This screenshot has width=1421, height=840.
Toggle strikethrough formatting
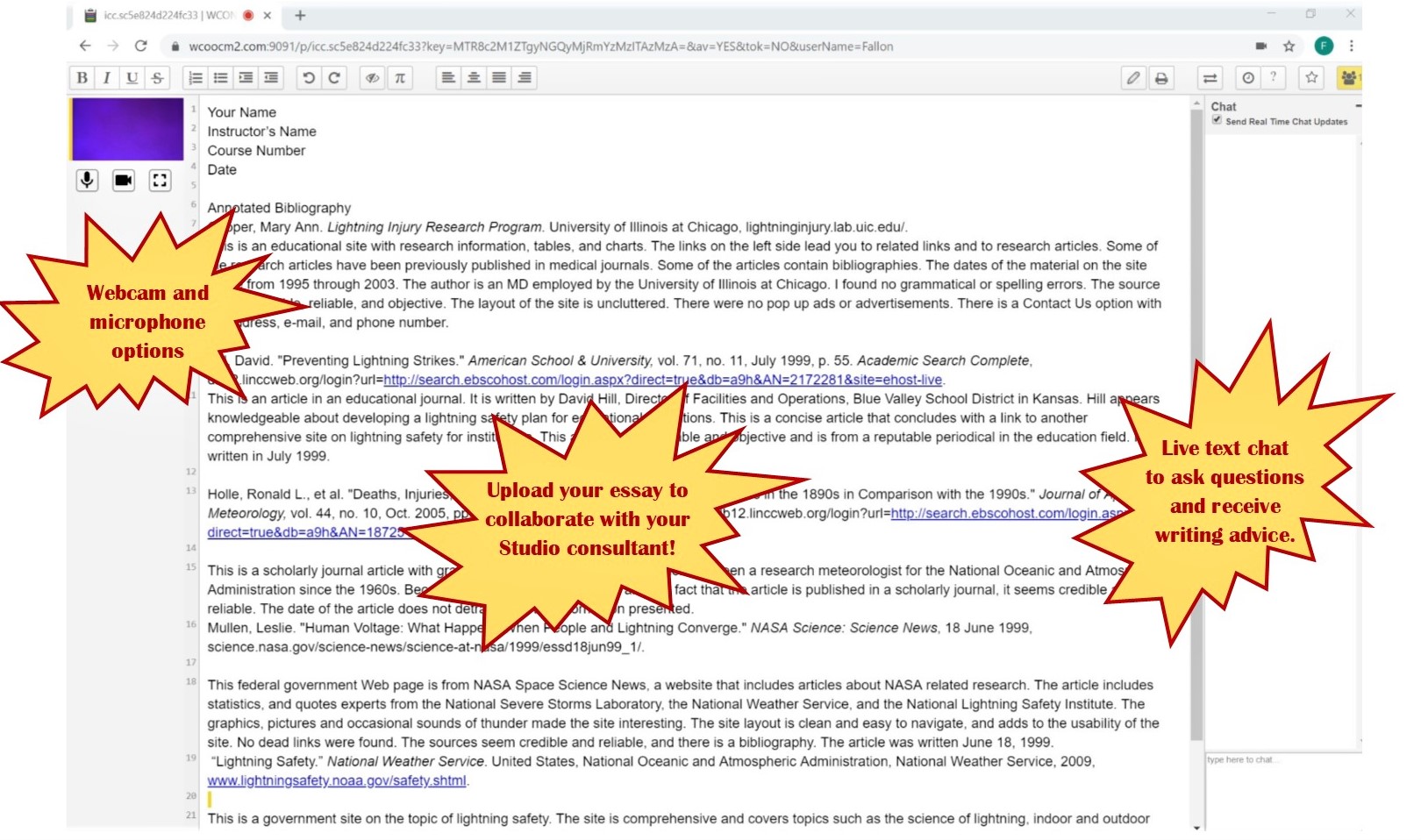point(157,78)
